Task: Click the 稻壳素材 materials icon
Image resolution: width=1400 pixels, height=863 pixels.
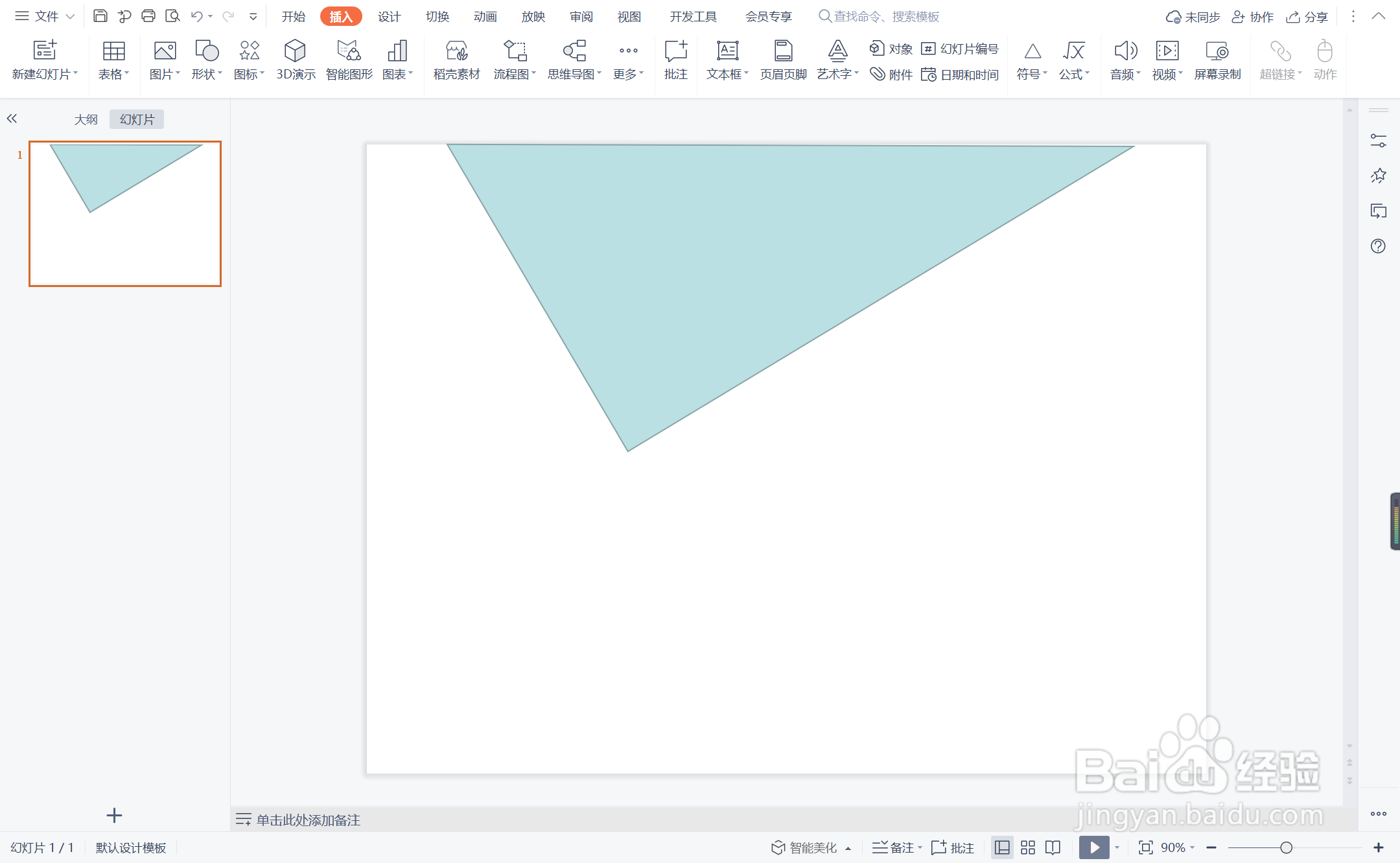Action: 456,51
